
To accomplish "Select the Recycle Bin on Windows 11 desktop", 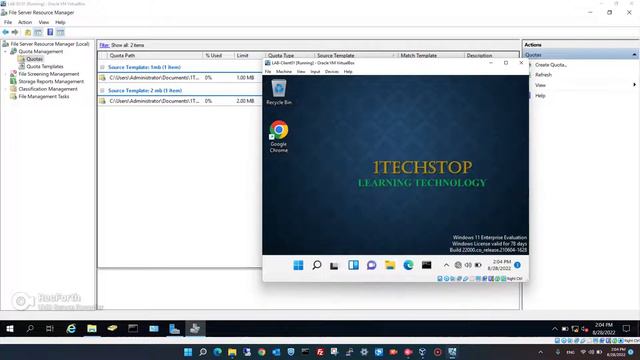I will (x=279, y=92).
